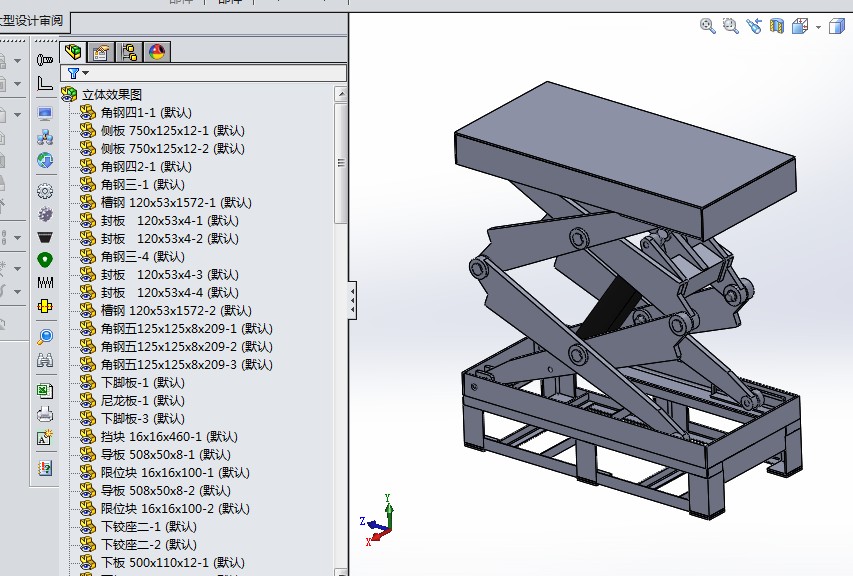Select component 挡块 16x16x460-1
Screen dimensions: 853x576
point(169,436)
